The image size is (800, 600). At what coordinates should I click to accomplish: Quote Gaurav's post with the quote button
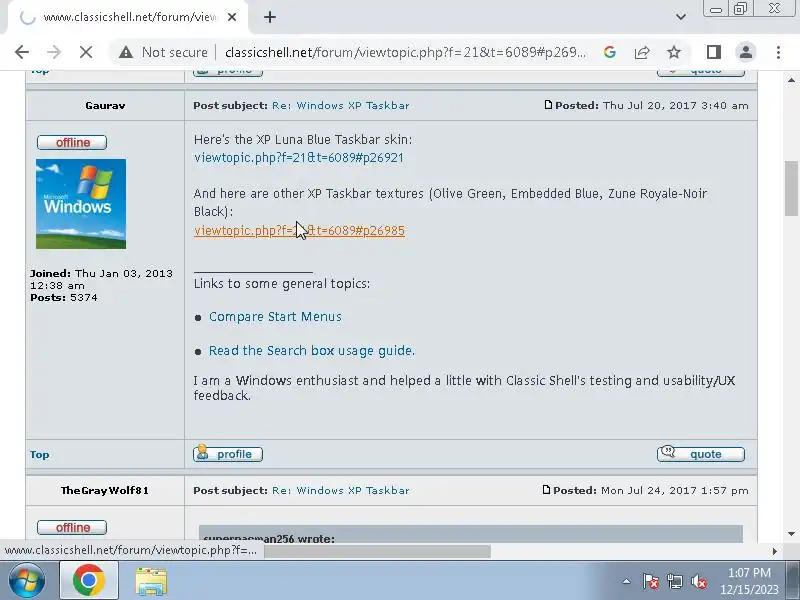click(x=701, y=454)
